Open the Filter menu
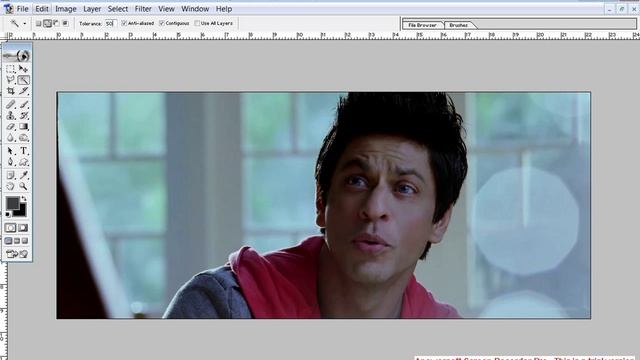This screenshot has height=360, width=640. click(x=143, y=9)
